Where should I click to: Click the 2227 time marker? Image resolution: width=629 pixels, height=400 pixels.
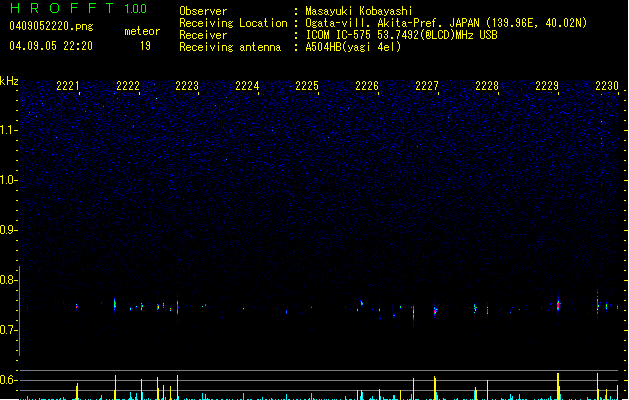click(427, 86)
